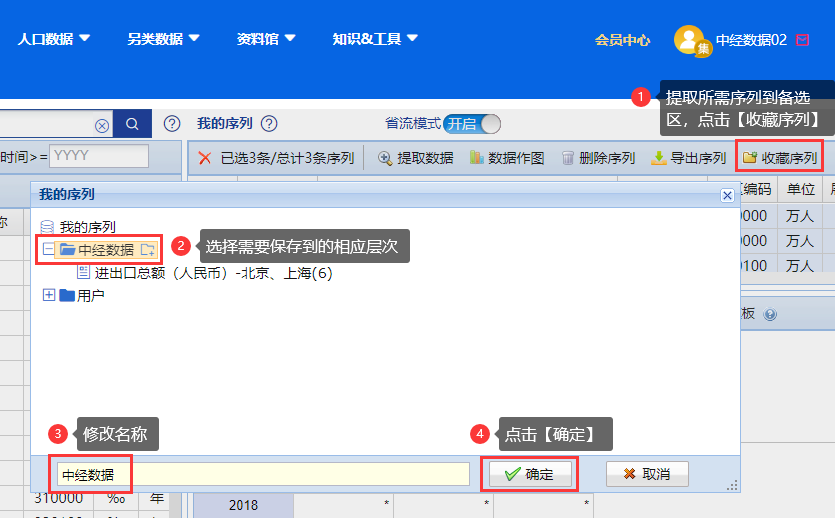Image resolution: width=835 pixels, height=518 pixels.
Task: Click the search magnifier button
Action: pyautogui.click(x=131, y=124)
